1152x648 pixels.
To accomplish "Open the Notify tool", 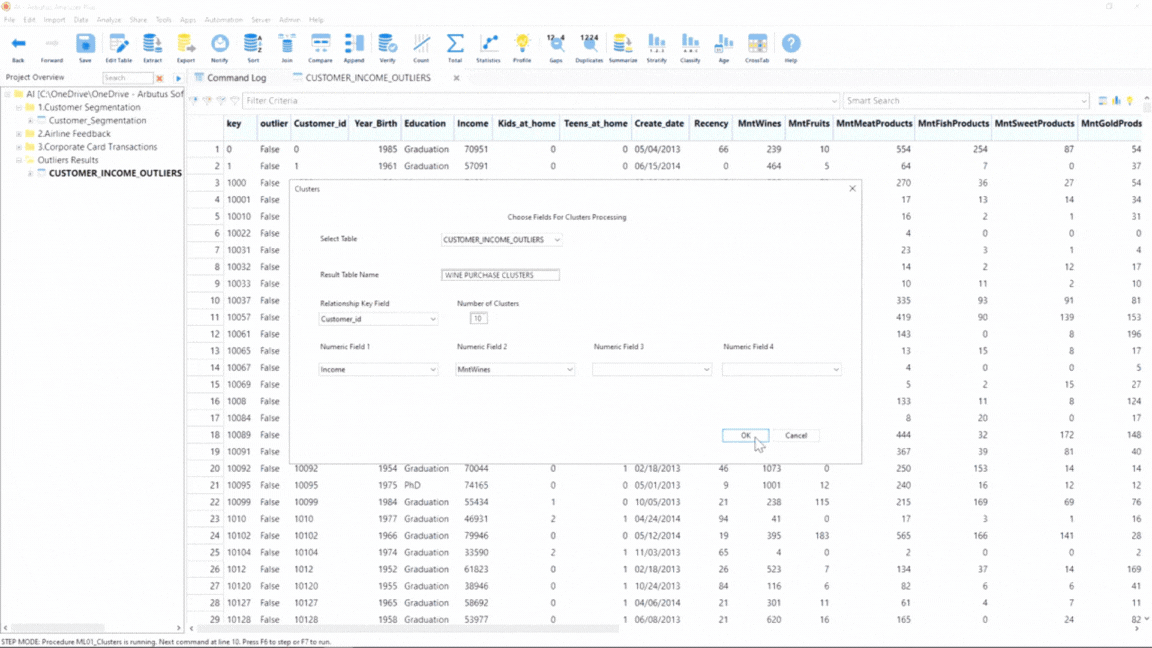I will (220, 44).
